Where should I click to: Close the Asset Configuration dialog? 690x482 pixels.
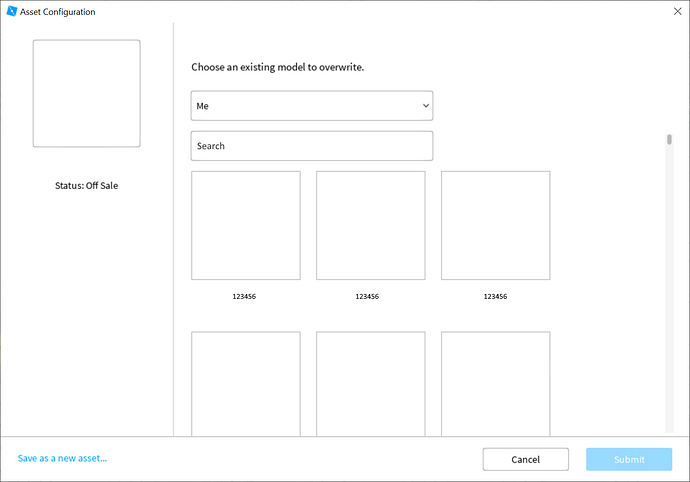pyautogui.click(x=677, y=12)
